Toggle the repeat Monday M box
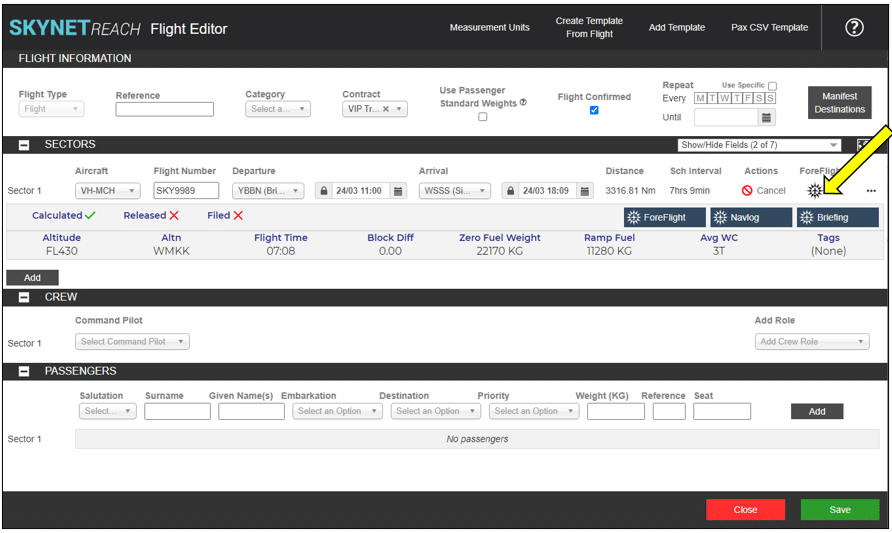The height and width of the screenshot is (533, 892). (x=700, y=98)
